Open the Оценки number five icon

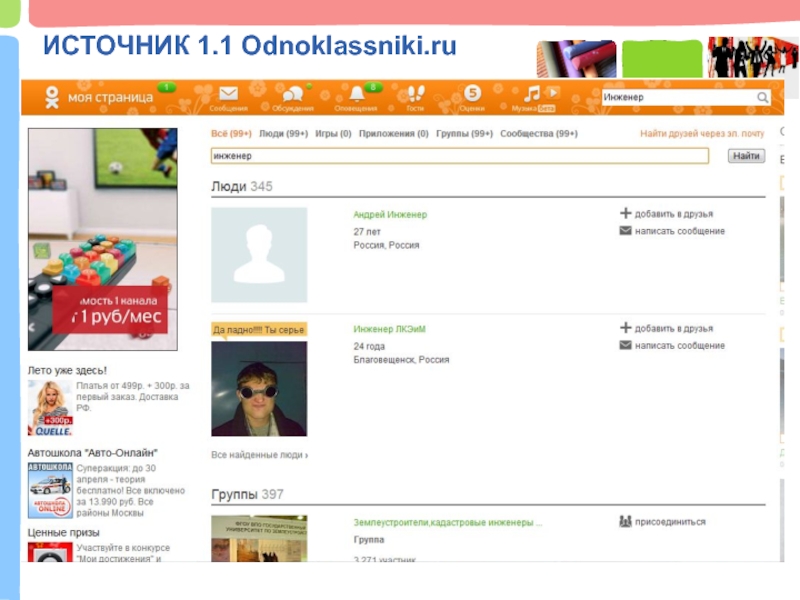(472, 93)
